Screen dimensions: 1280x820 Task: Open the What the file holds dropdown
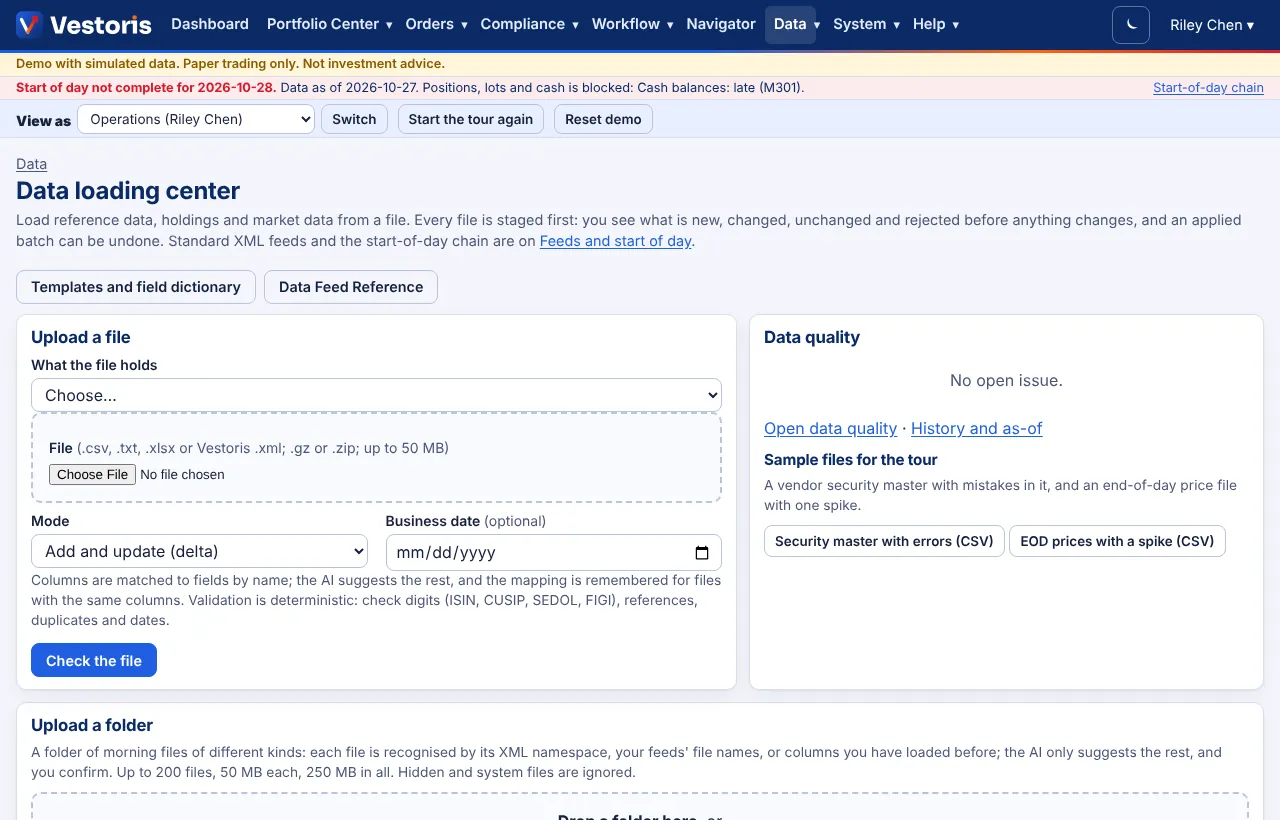point(376,395)
